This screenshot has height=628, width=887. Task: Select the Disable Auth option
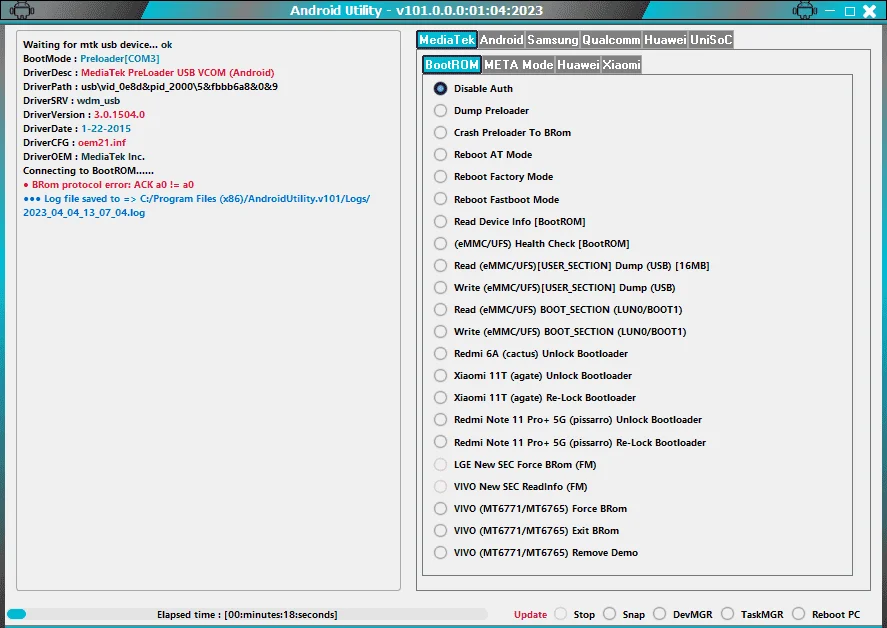click(440, 89)
